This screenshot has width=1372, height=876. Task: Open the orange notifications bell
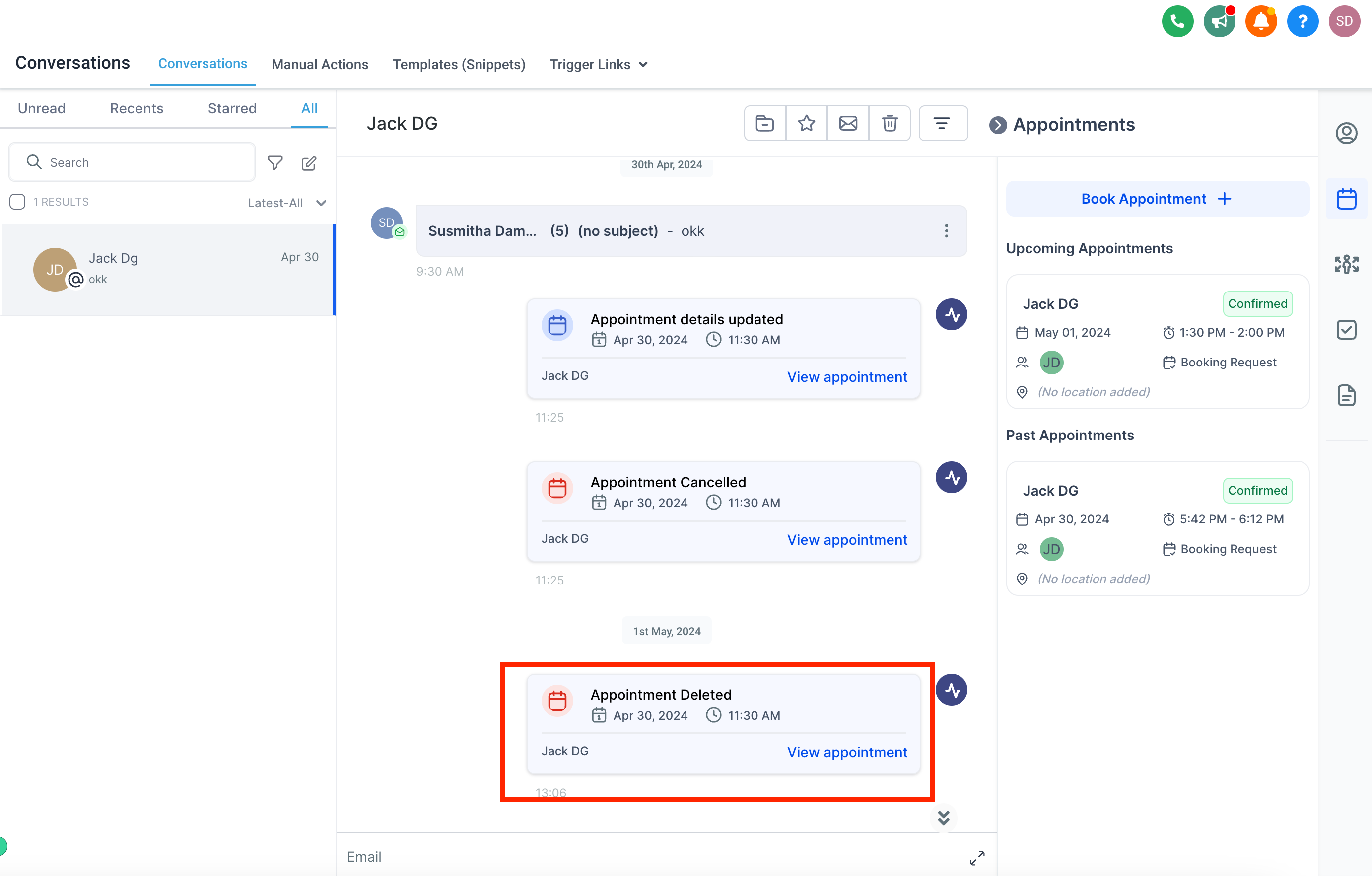coord(1260,22)
